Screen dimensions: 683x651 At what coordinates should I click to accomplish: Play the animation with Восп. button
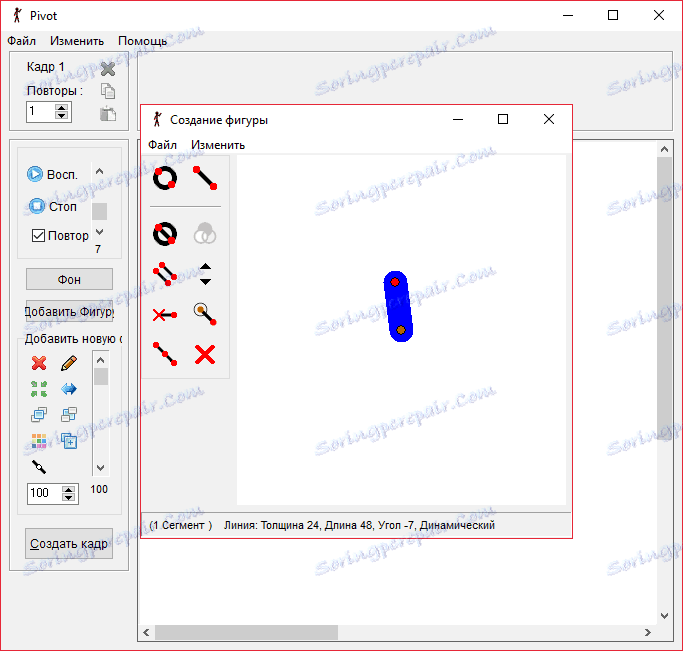click(x=52, y=174)
